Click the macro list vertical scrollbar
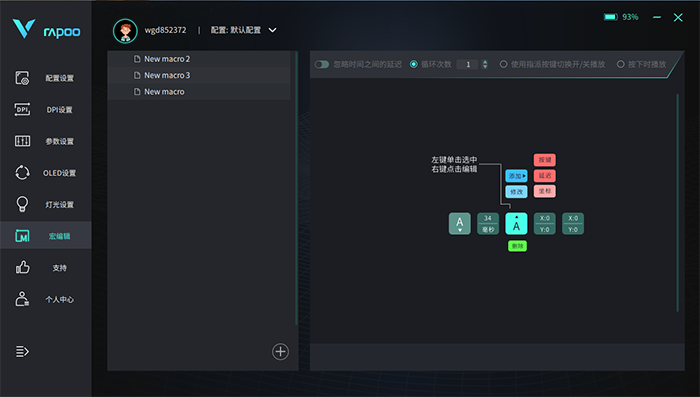 (x=296, y=188)
